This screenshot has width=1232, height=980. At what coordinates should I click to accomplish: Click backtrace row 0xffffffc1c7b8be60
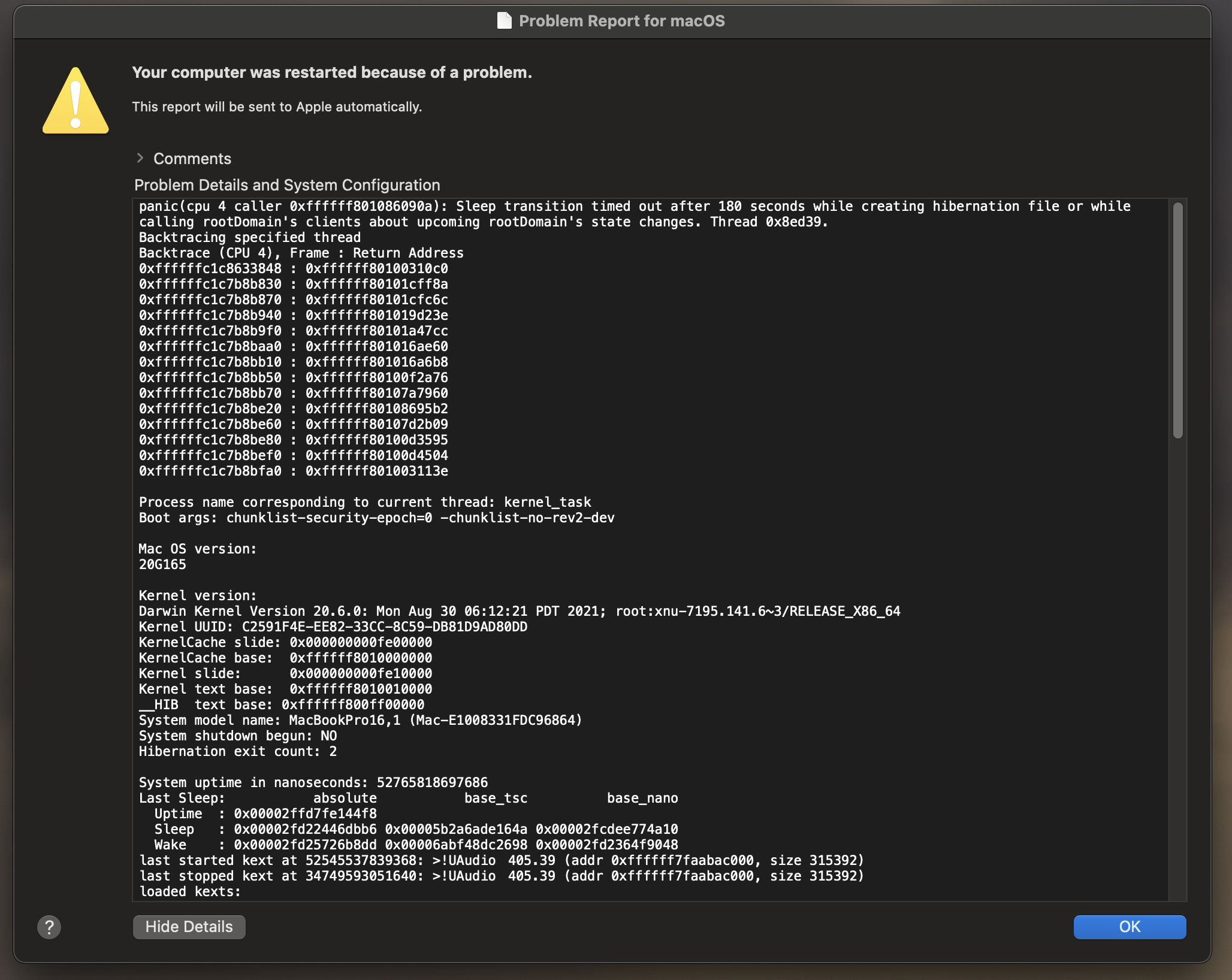pos(294,424)
